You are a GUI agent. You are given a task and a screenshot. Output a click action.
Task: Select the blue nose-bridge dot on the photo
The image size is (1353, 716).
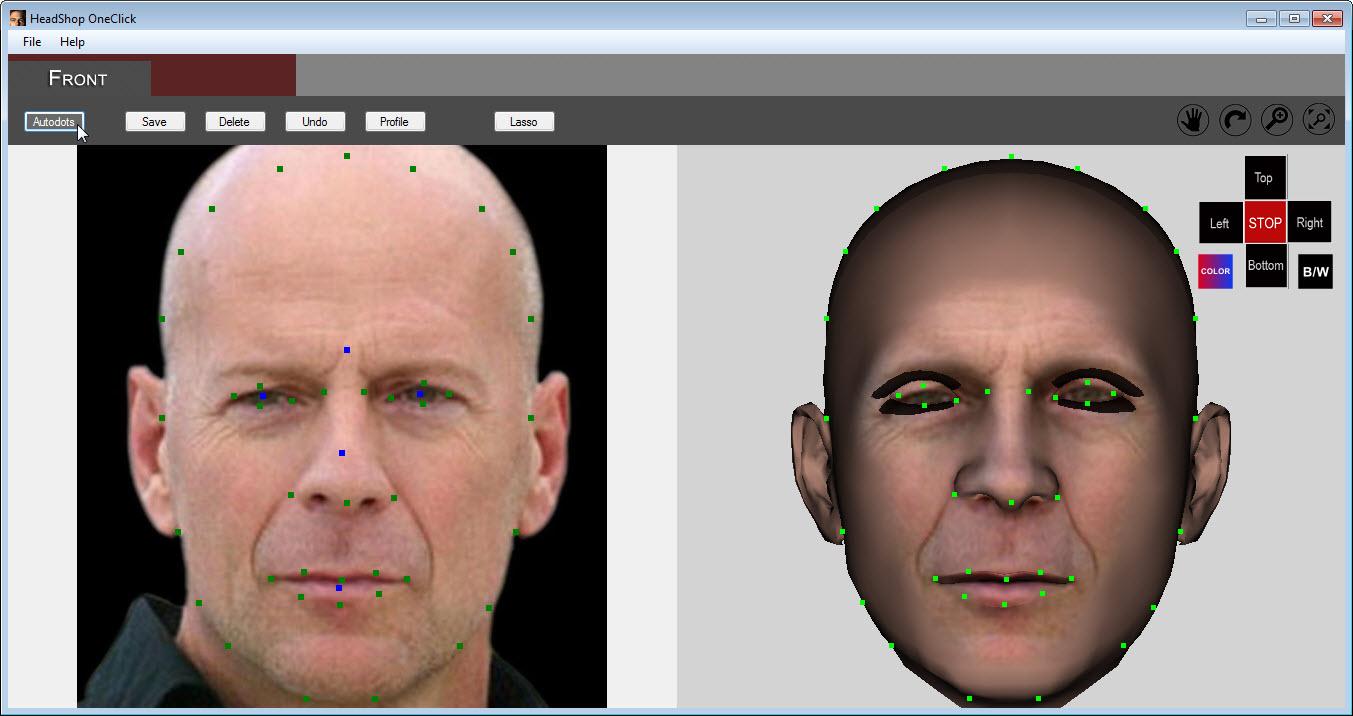(x=342, y=453)
